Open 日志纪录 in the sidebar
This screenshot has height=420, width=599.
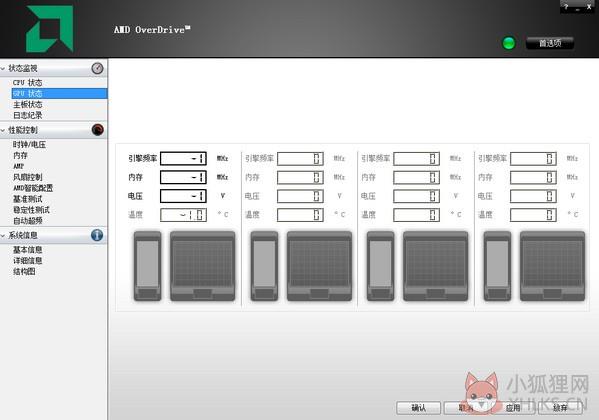28,115
